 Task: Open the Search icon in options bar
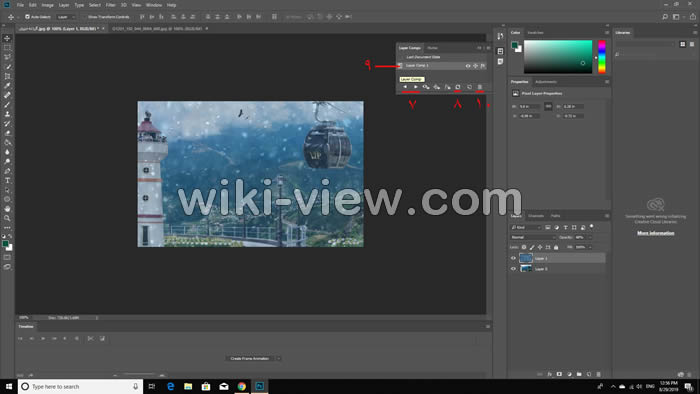point(665,17)
